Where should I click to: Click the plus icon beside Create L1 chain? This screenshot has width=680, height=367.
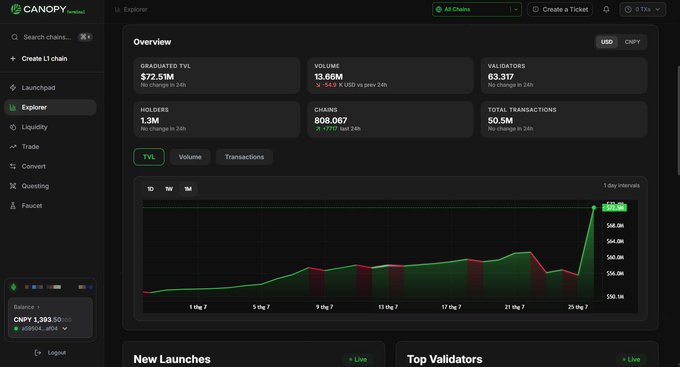(13, 59)
